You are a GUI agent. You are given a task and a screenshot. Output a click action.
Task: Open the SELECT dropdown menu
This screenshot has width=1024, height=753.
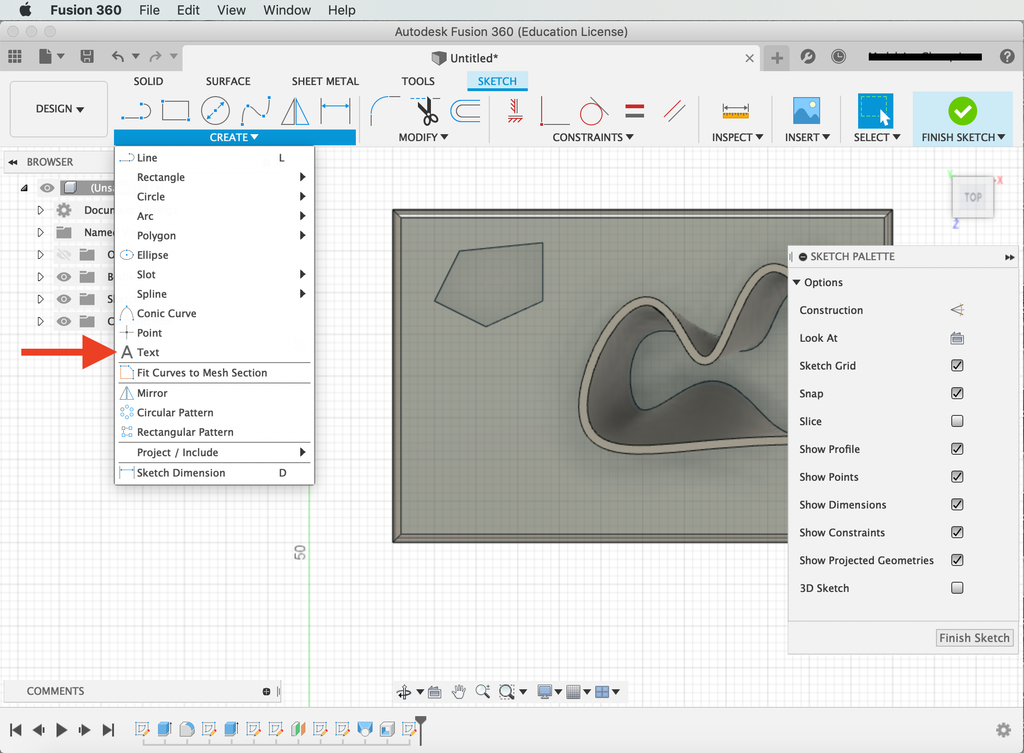click(877, 137)
